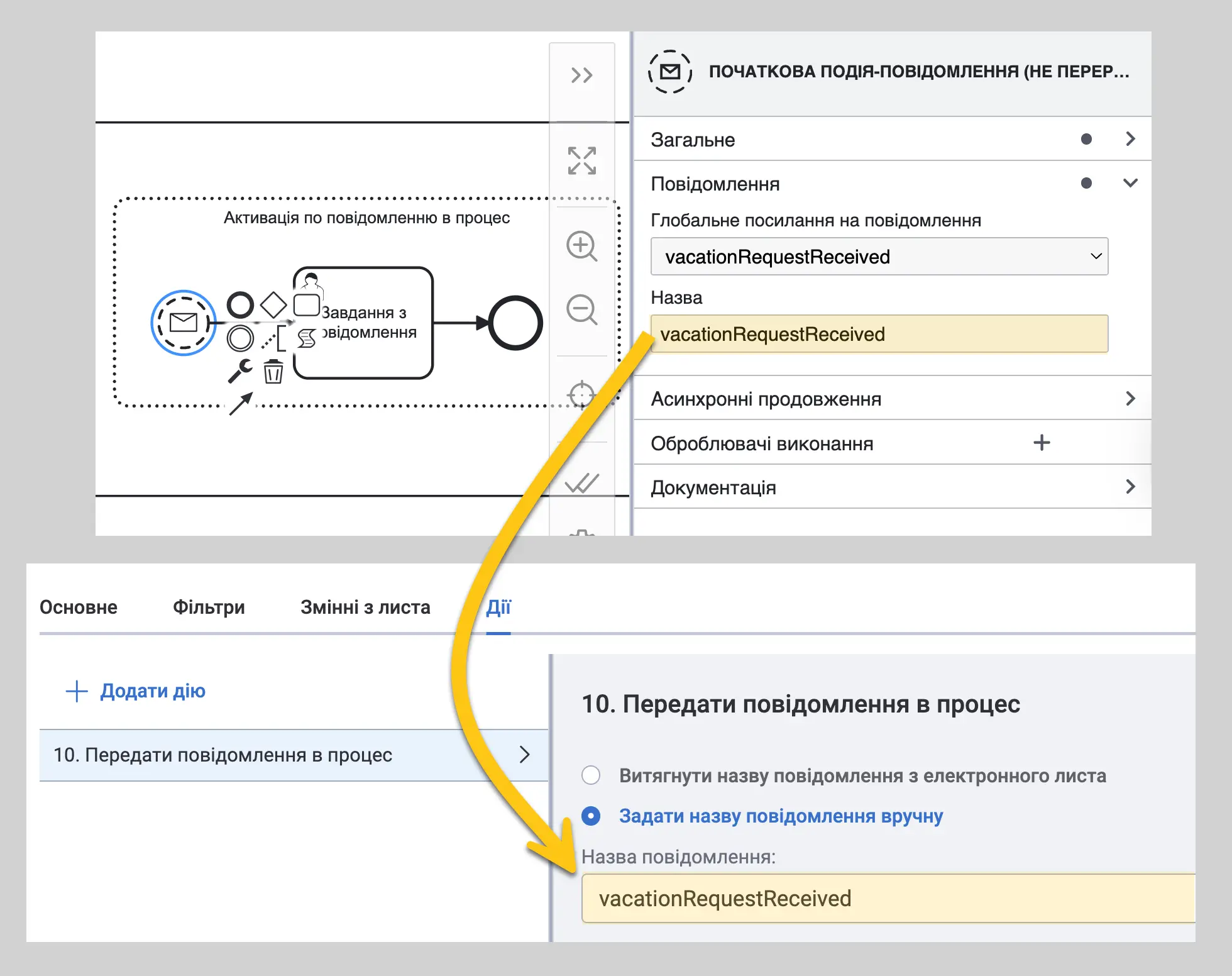Screen dimensions: 1232x976
Task: Select 'Задати назву повідомлення вручну' radio
Action: (591, 816)
